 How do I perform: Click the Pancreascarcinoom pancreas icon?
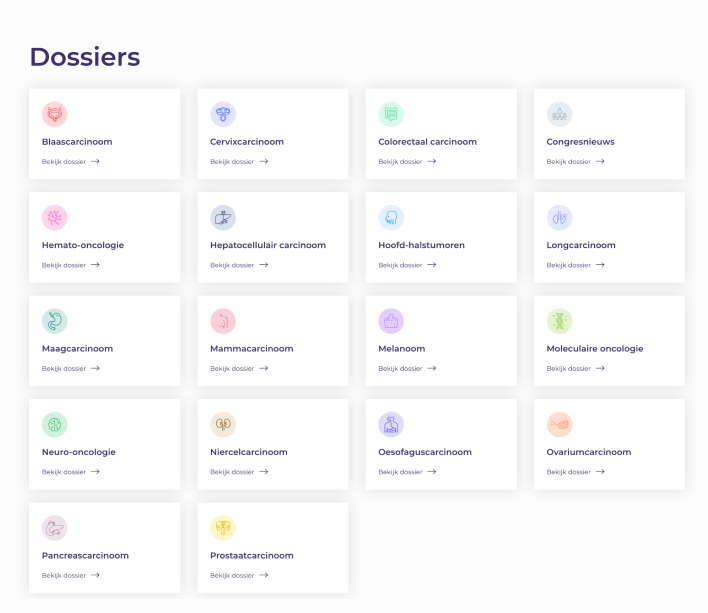55,528
